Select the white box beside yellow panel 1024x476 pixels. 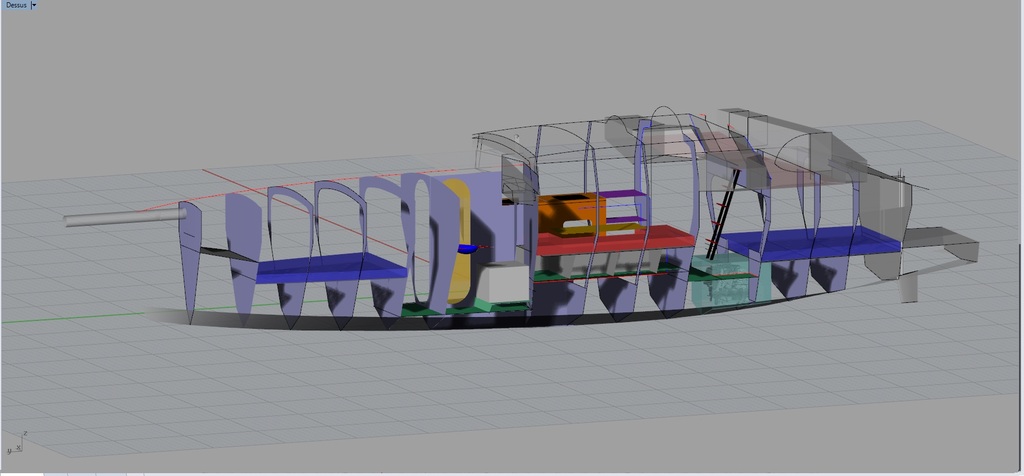pos(502,284)
